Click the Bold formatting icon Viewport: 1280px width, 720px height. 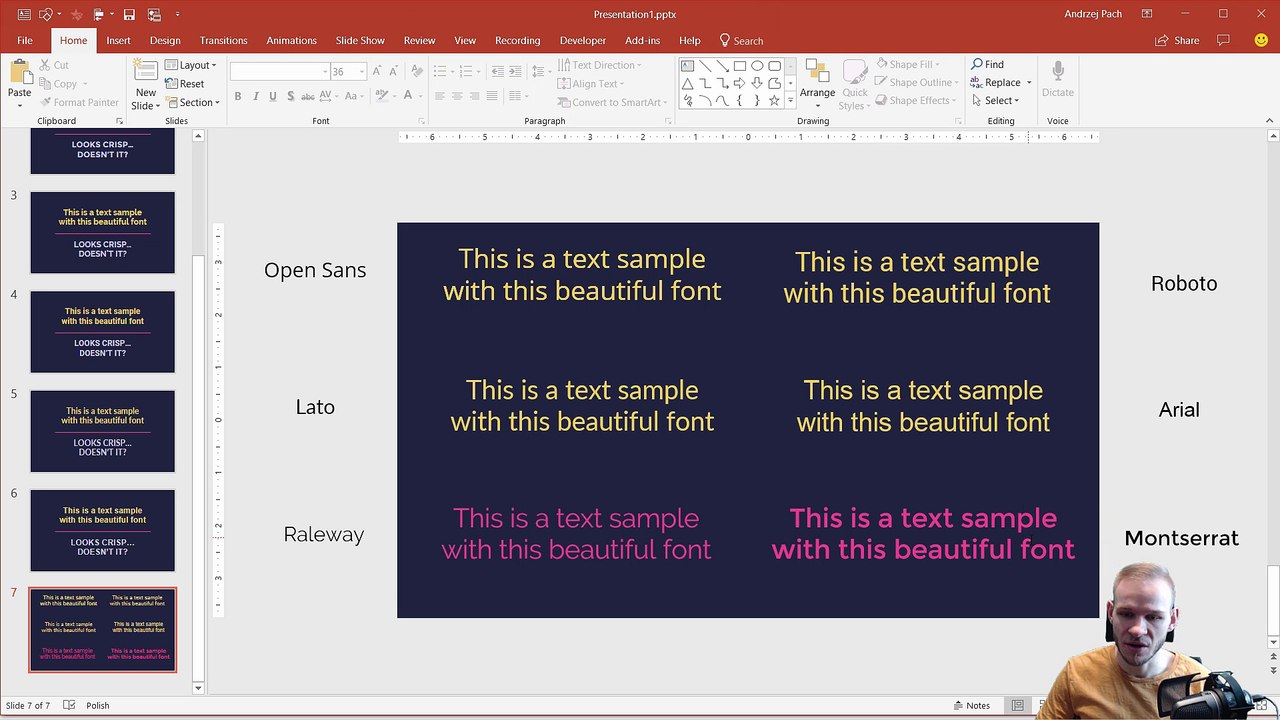[x=238, y=96]
